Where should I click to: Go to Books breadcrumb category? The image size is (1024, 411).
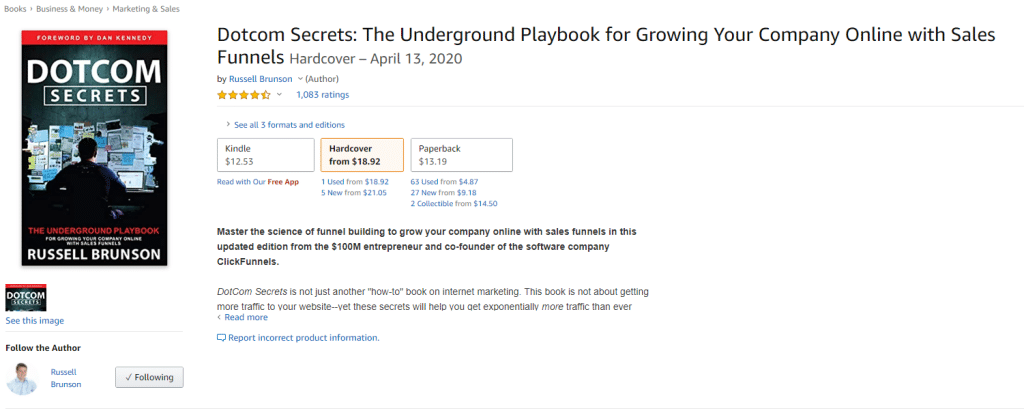13,10
